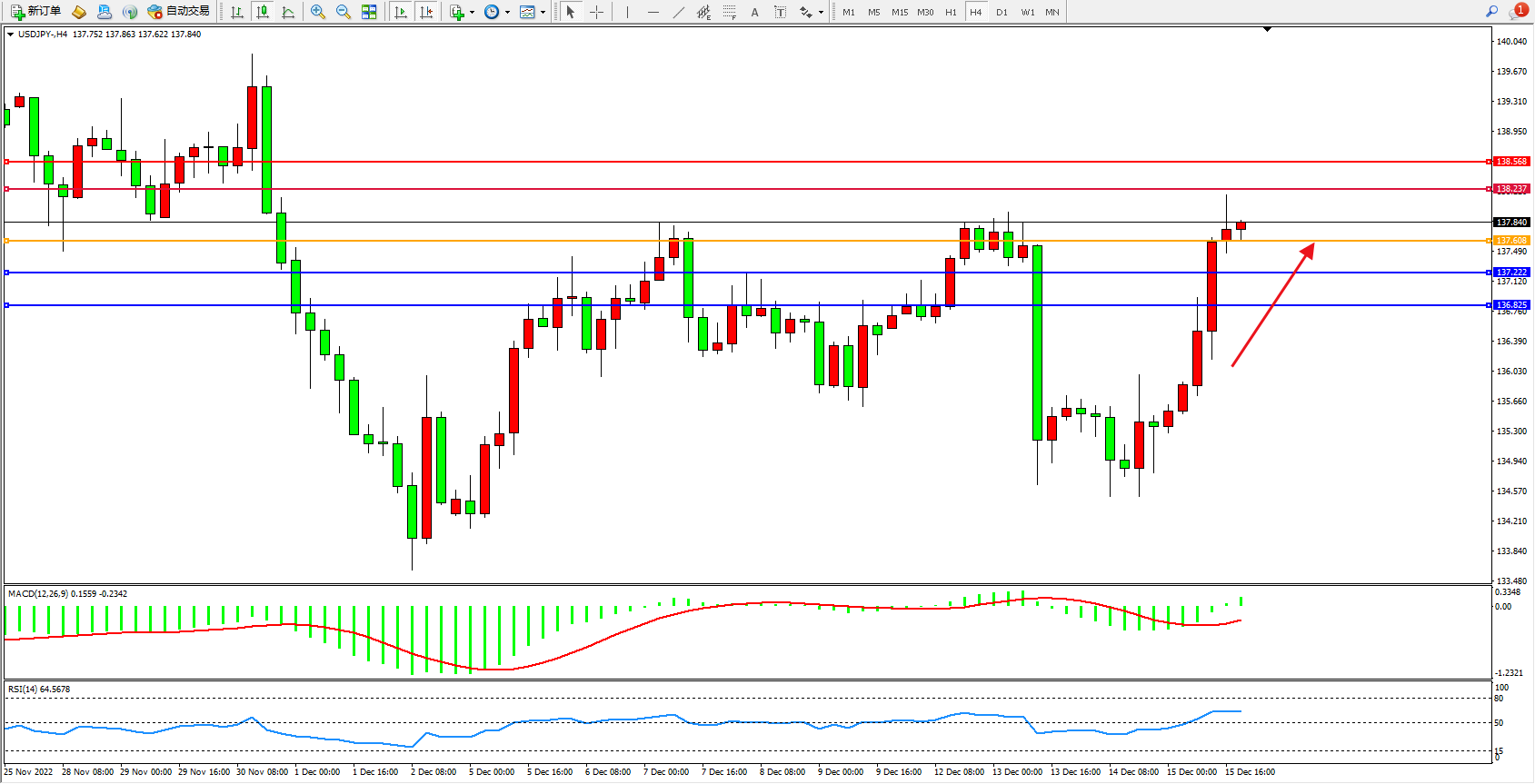Zoom in on the chart

318,12
